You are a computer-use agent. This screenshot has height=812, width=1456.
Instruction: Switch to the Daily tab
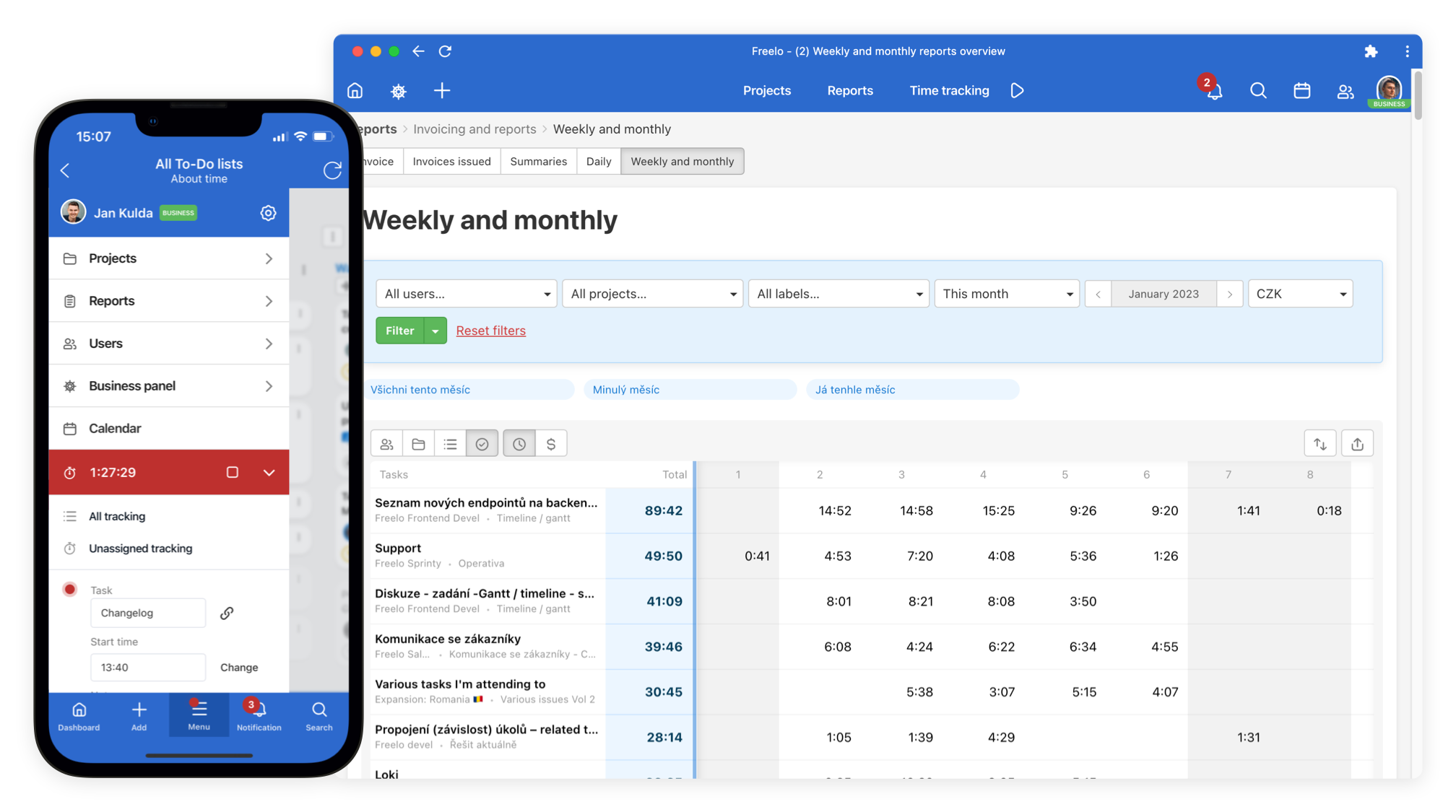click(x=599, y=161)
